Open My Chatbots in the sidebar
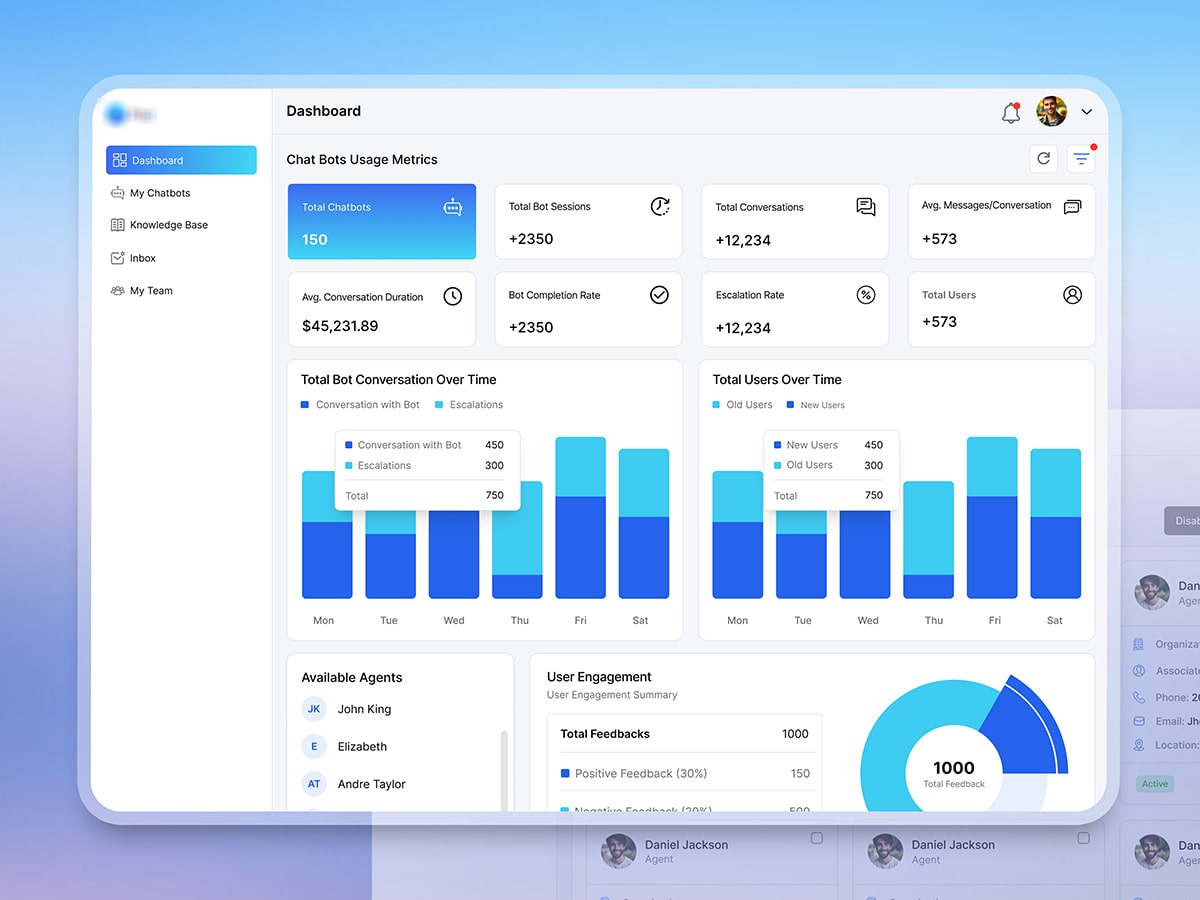1200x900 pixels. 160,193
